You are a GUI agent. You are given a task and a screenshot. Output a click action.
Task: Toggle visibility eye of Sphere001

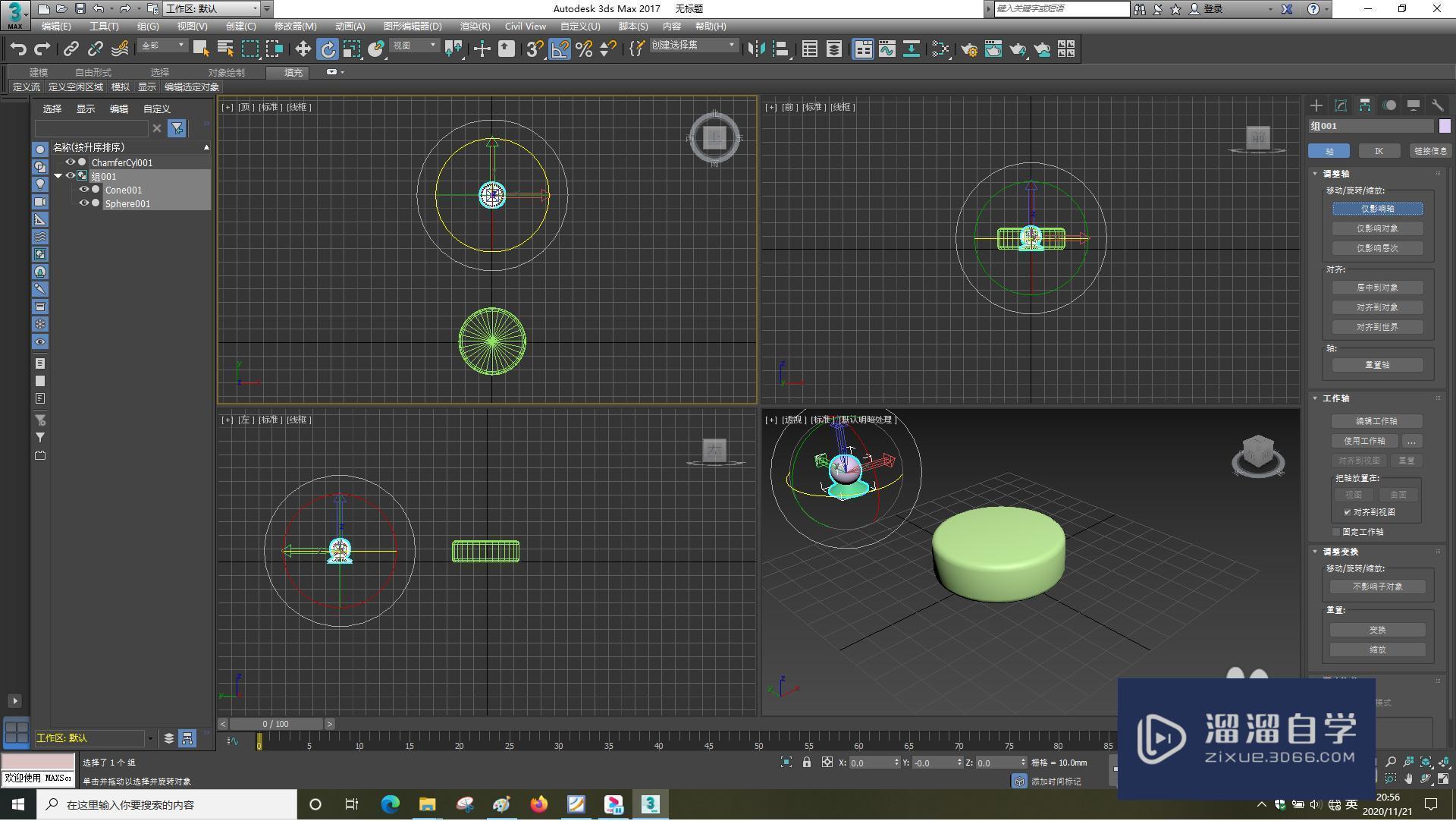[x=83, y=203]
